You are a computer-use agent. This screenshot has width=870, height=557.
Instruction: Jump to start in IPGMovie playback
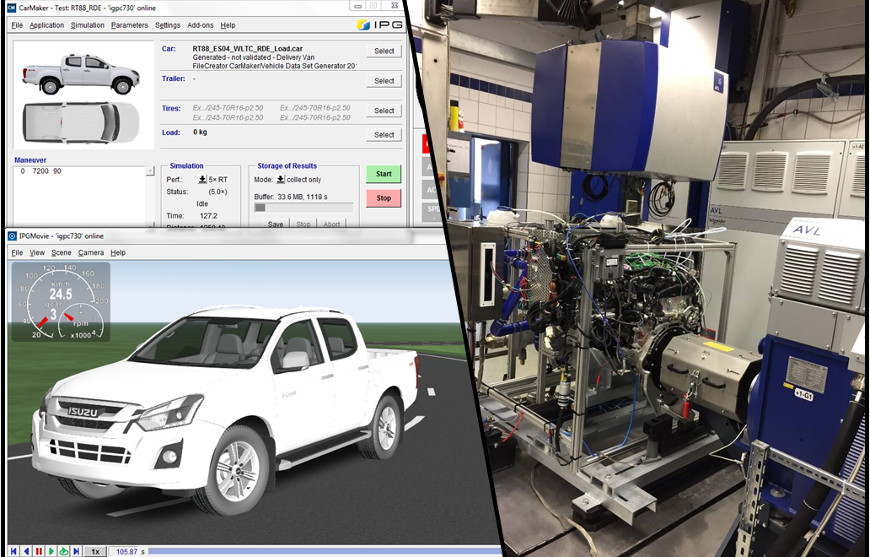[14, 551]
